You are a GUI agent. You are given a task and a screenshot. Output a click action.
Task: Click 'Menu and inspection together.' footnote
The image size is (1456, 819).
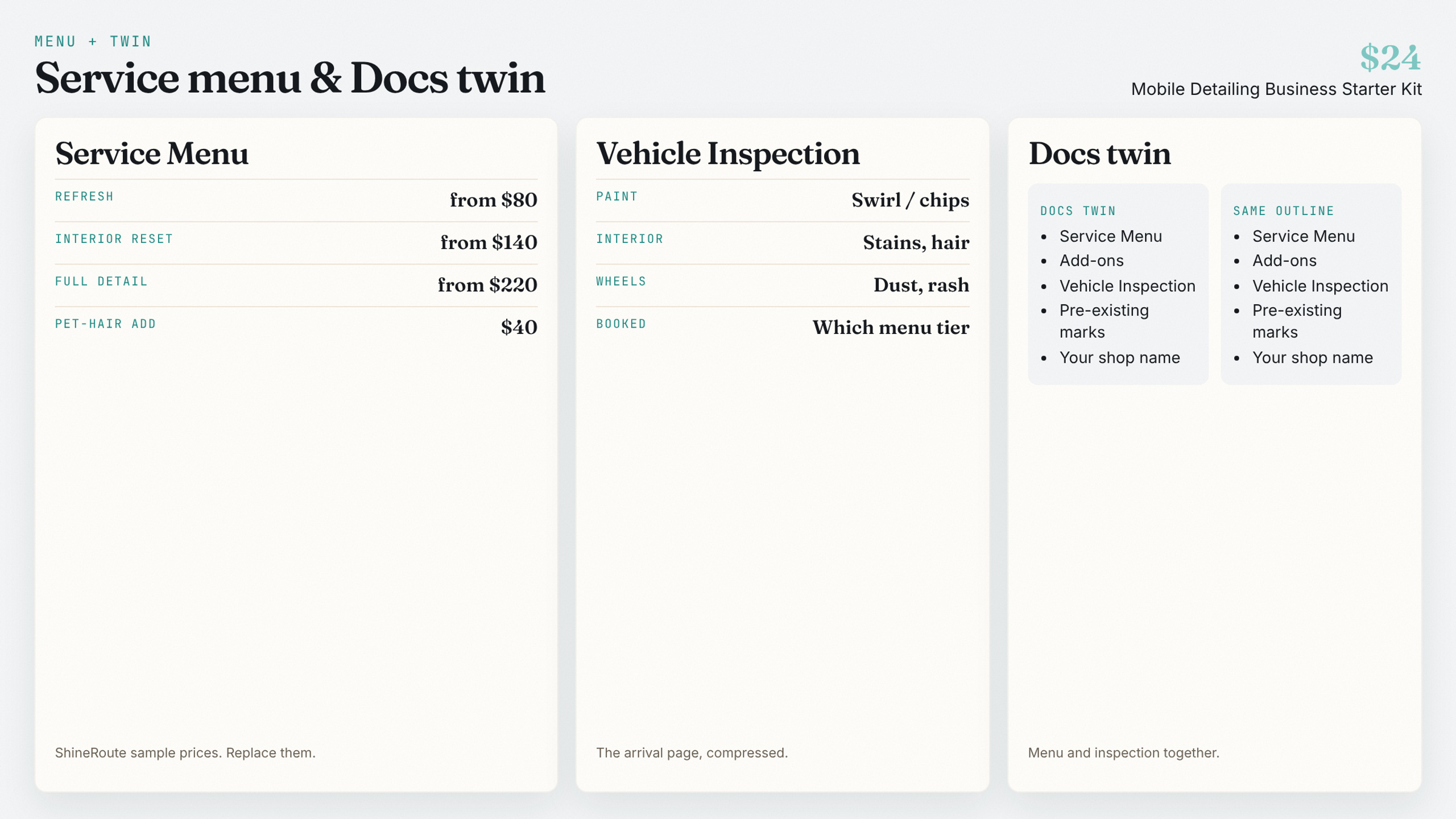pos(1123,753)
